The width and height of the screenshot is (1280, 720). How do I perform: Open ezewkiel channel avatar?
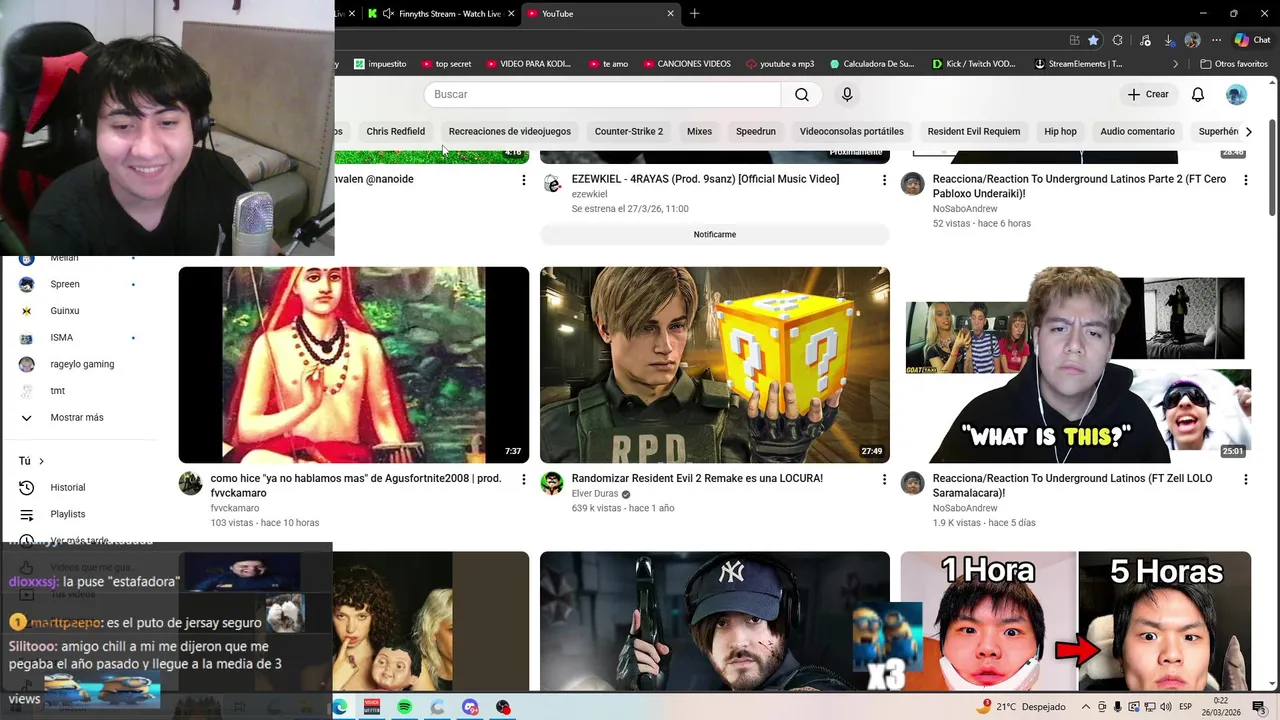click(552, 184)
